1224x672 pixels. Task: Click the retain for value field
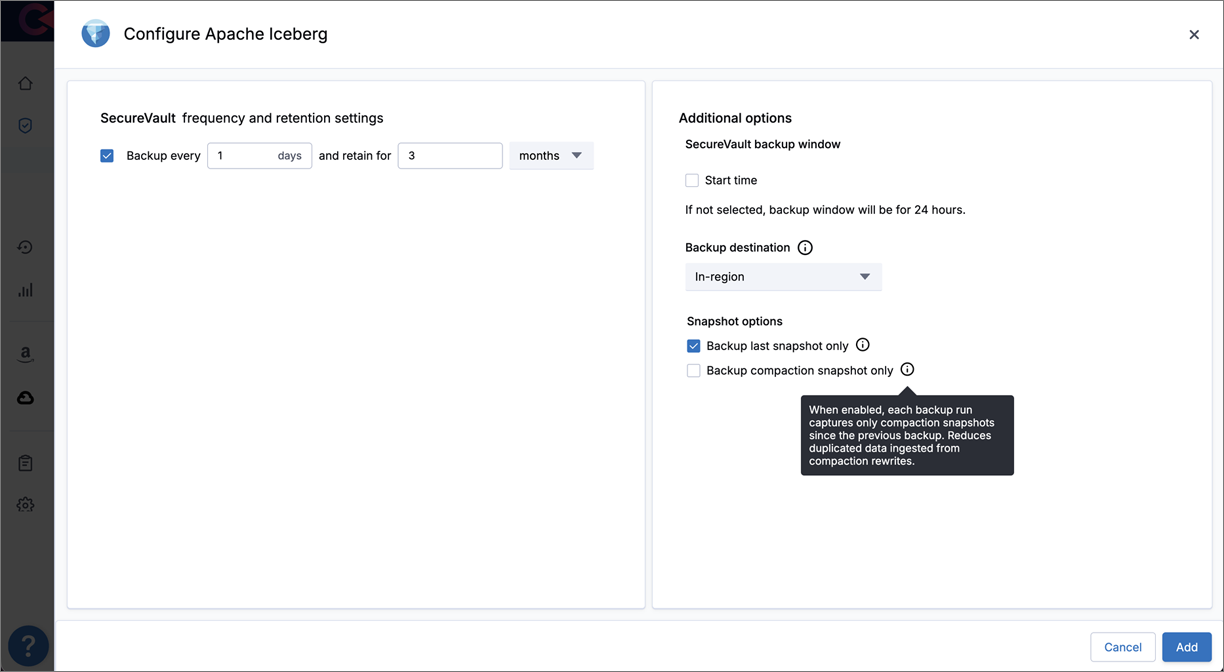(x=450, y=156)
